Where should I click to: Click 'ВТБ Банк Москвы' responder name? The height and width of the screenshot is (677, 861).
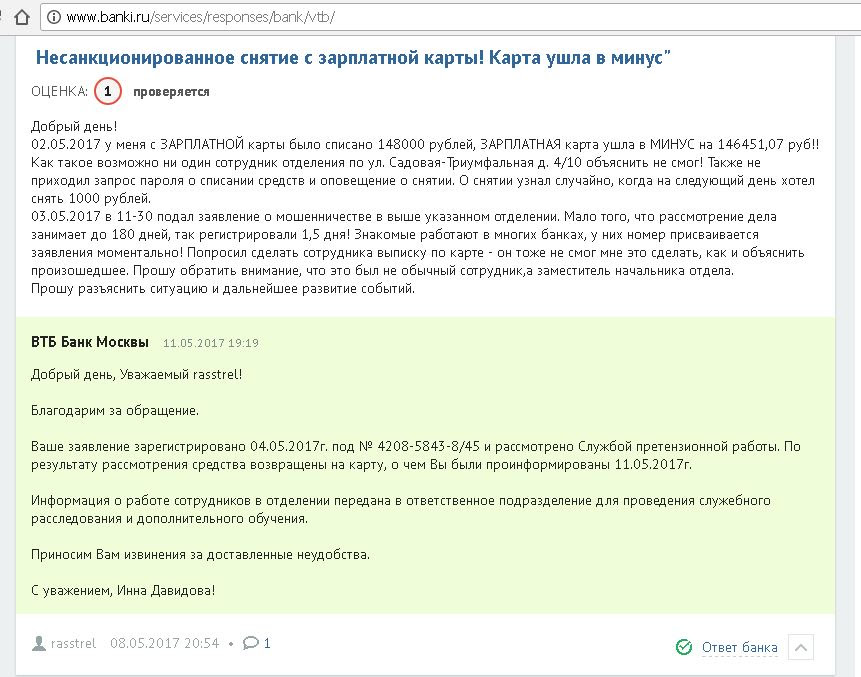click(90, 342)
